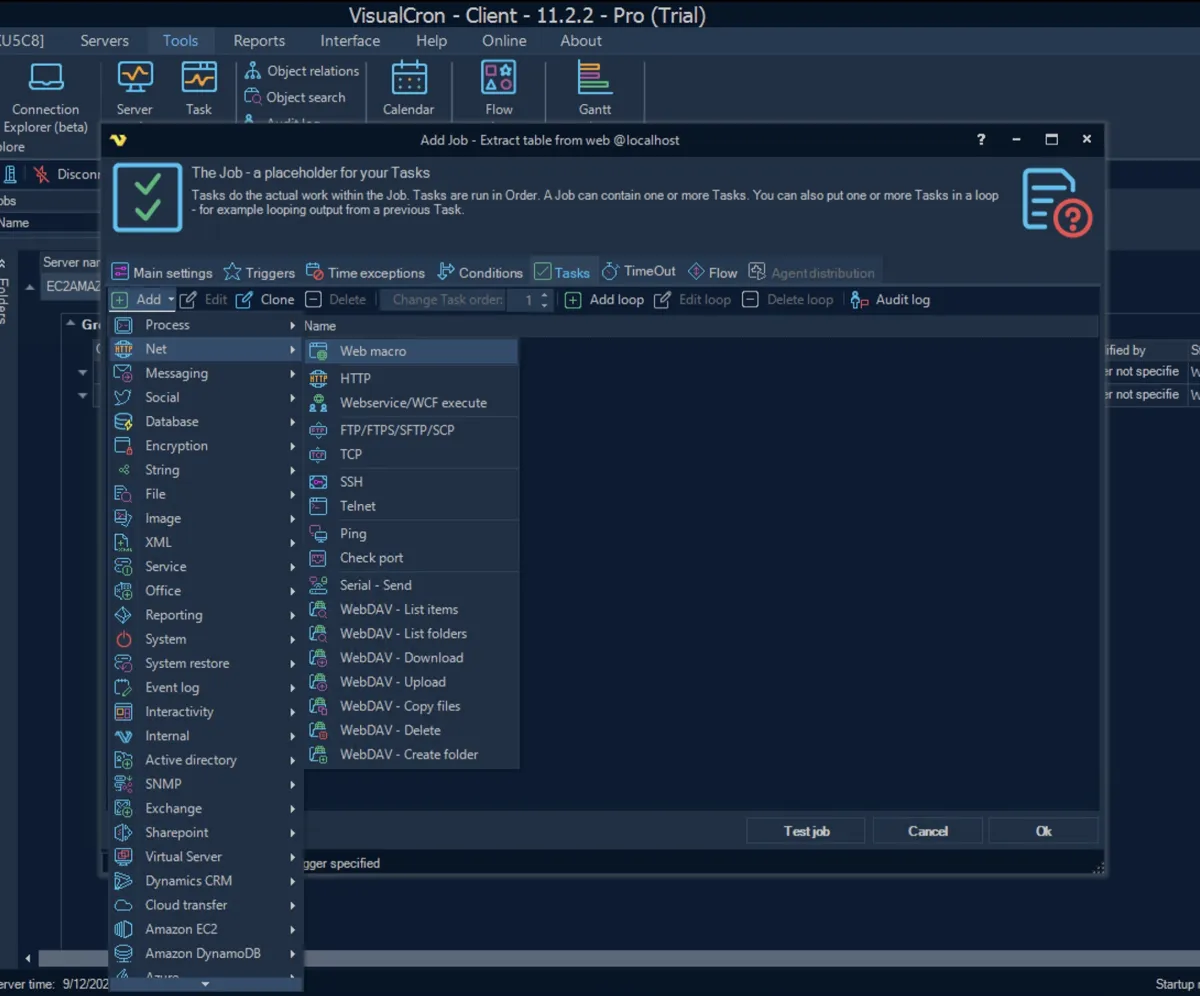Increase the Change Task order value
The width and height of the screenshot is (1200, 996).
544,295
